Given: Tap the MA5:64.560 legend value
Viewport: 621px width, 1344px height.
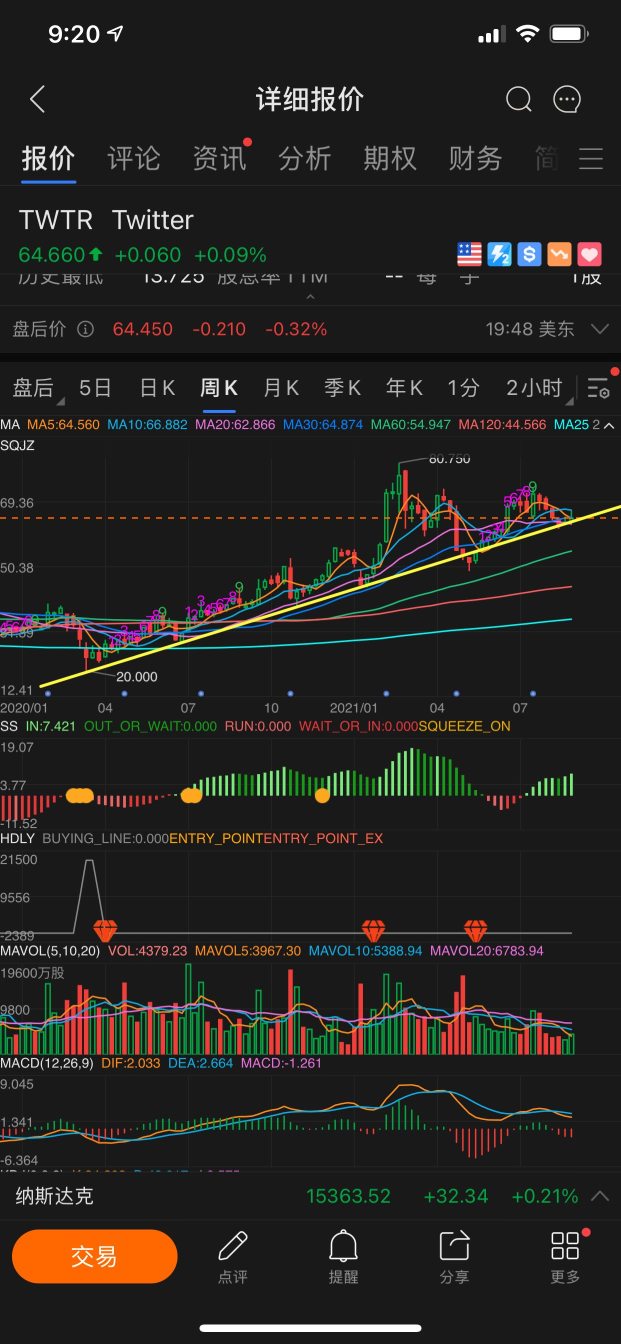Looking at the screenshot, I should 63,425.
